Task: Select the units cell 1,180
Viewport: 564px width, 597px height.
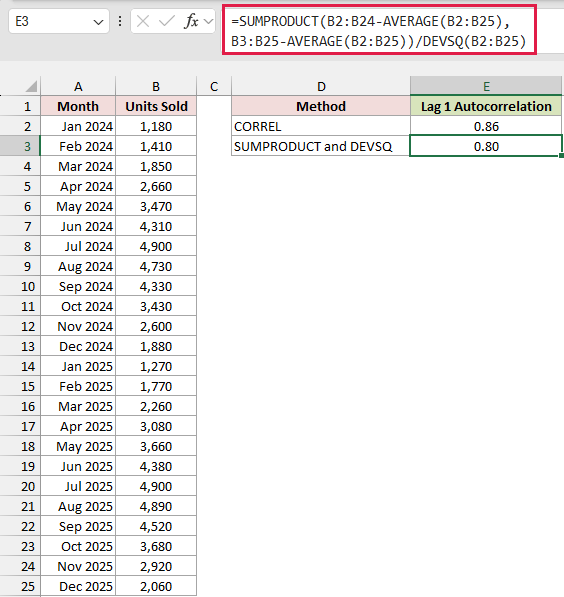Action: pos(156,126)
